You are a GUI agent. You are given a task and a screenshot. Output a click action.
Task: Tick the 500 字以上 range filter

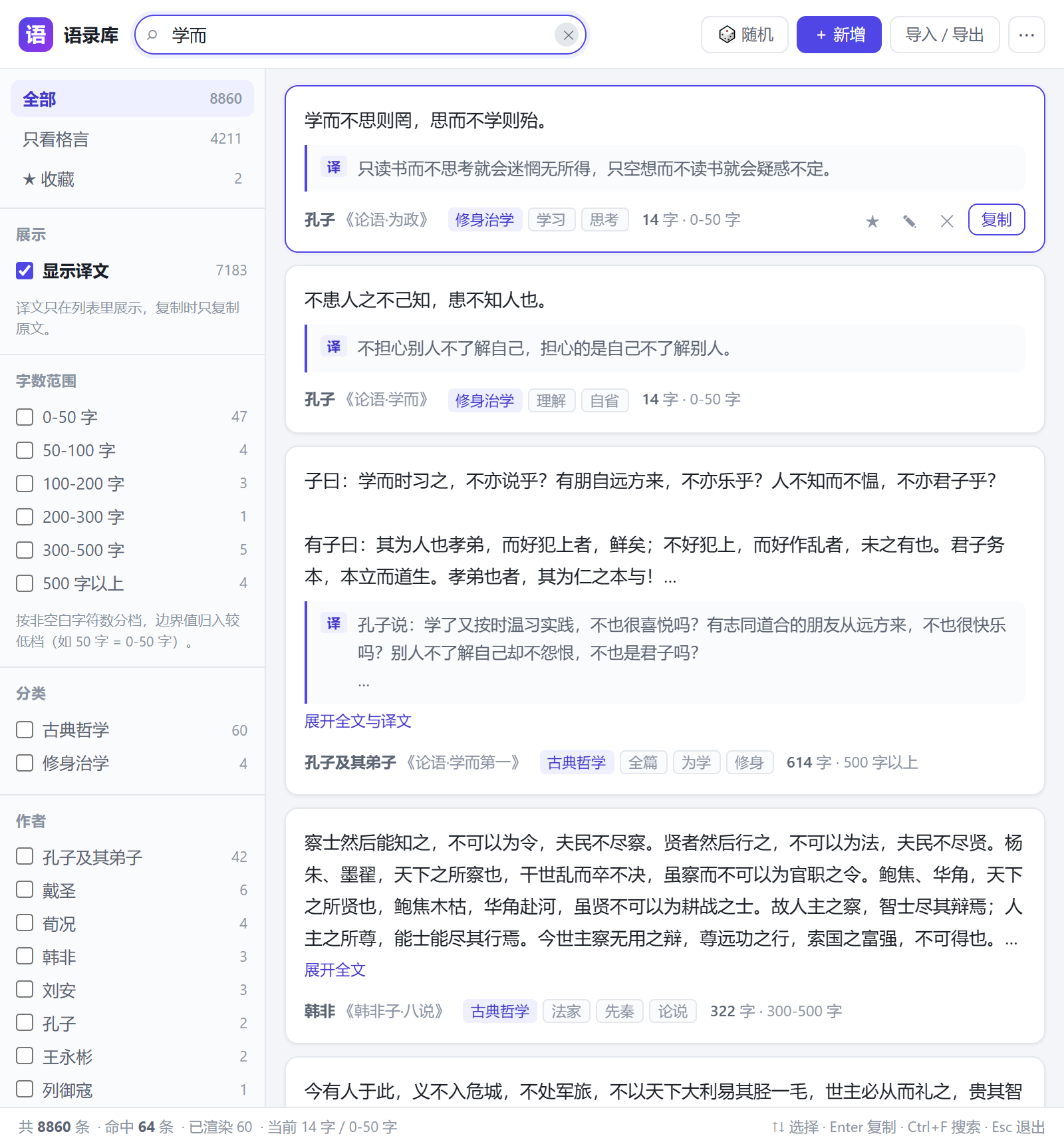[x=25, y=583]
